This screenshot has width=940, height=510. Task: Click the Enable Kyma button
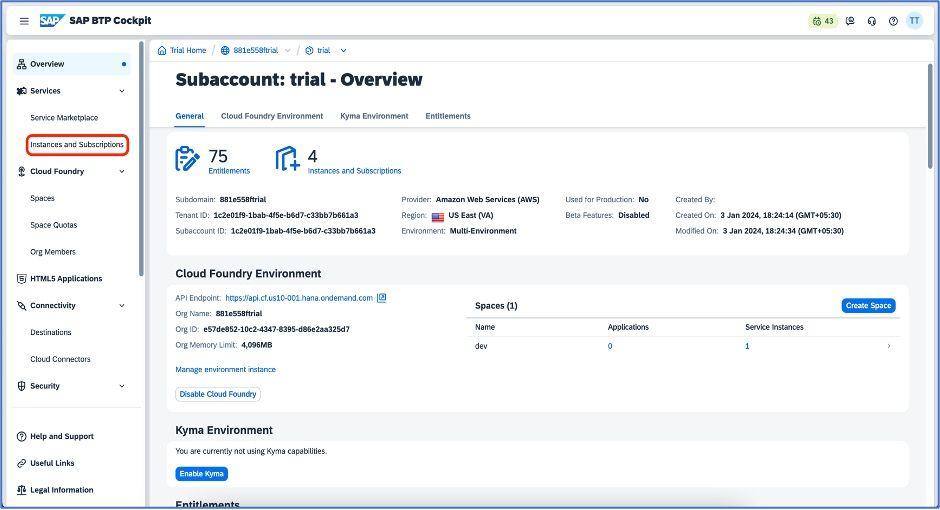point(201,474)
